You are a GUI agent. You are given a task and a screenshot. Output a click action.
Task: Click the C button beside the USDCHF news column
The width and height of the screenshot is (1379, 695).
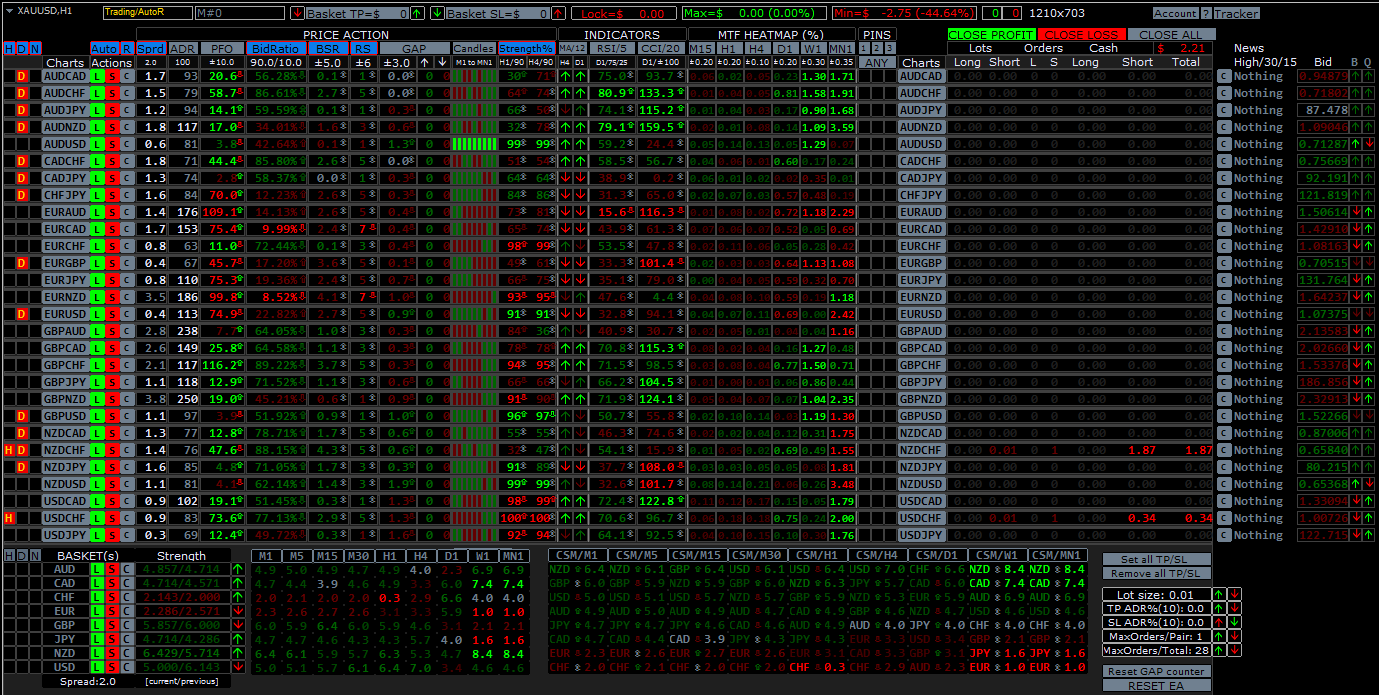point(1223,518)
